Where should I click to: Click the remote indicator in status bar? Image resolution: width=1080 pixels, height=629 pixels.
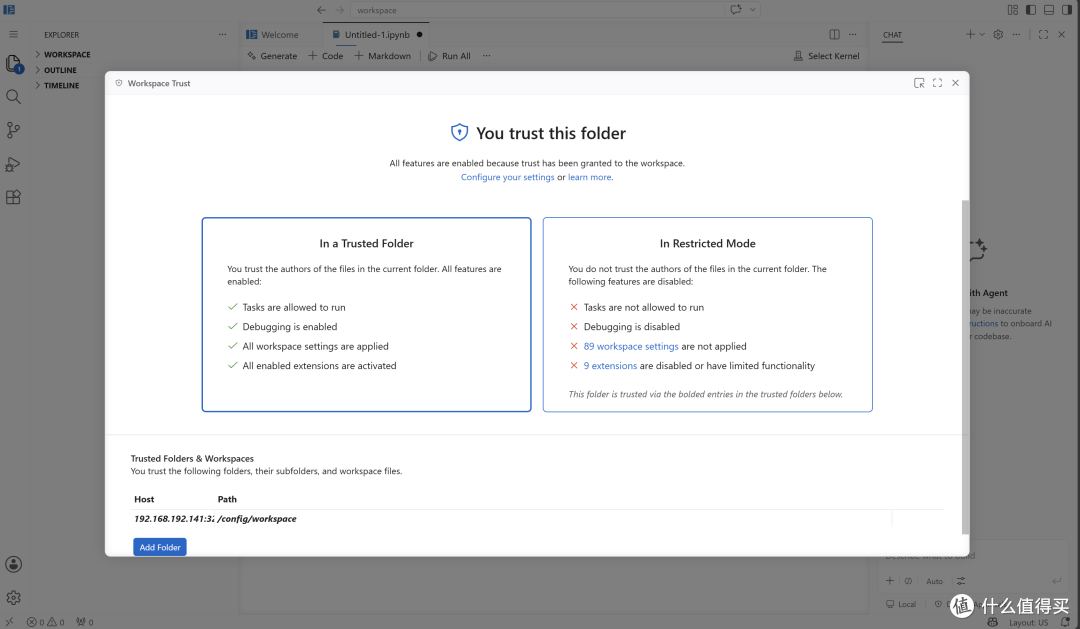[x=9, y=622]
